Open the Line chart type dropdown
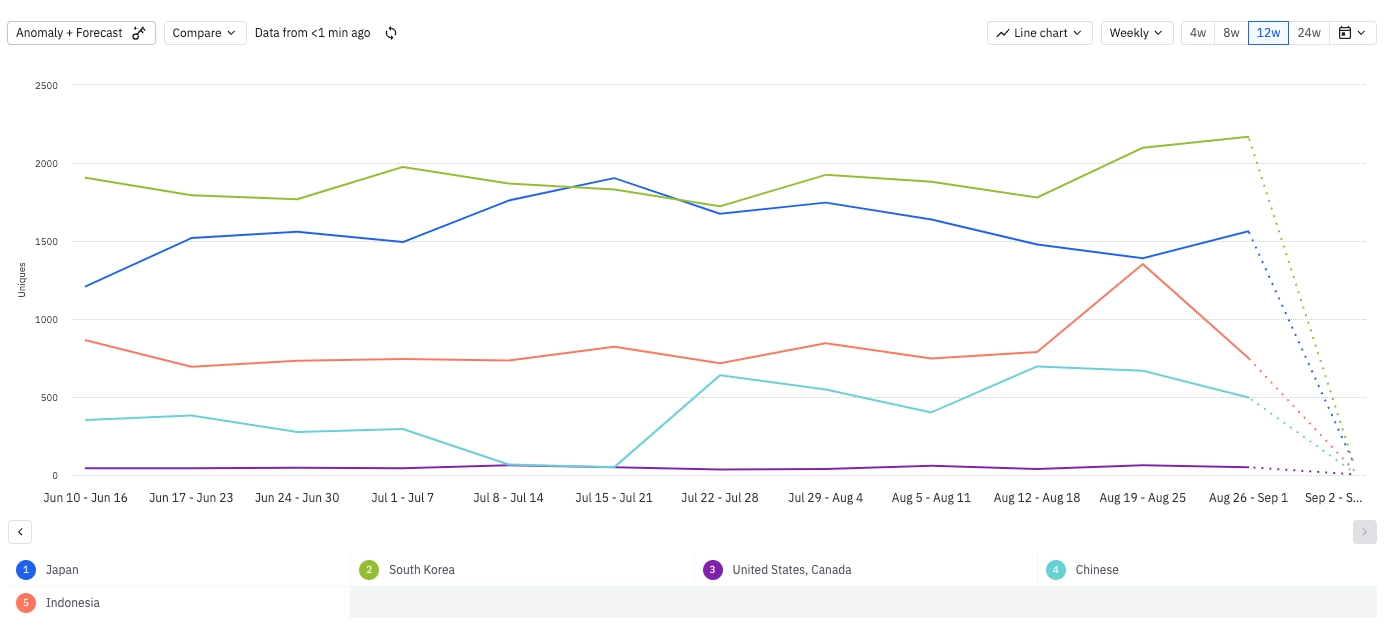The width and height of the screenshot is (1389, 633). (1040, 33)
